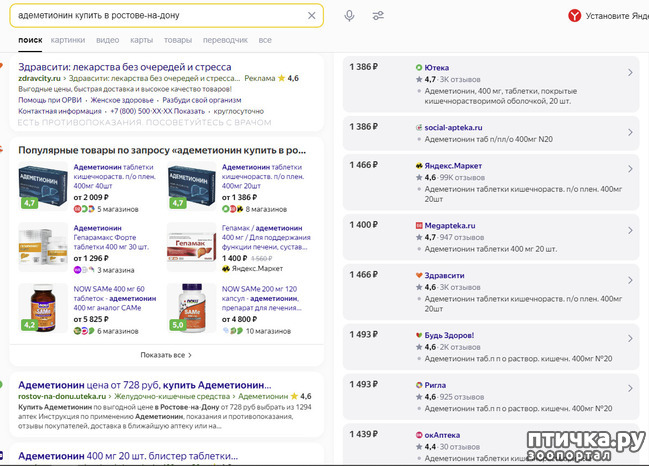Viewport: 649px width, 466px height.
Task: Click Ригла 4,6 rating star
Action: point(419,396)
